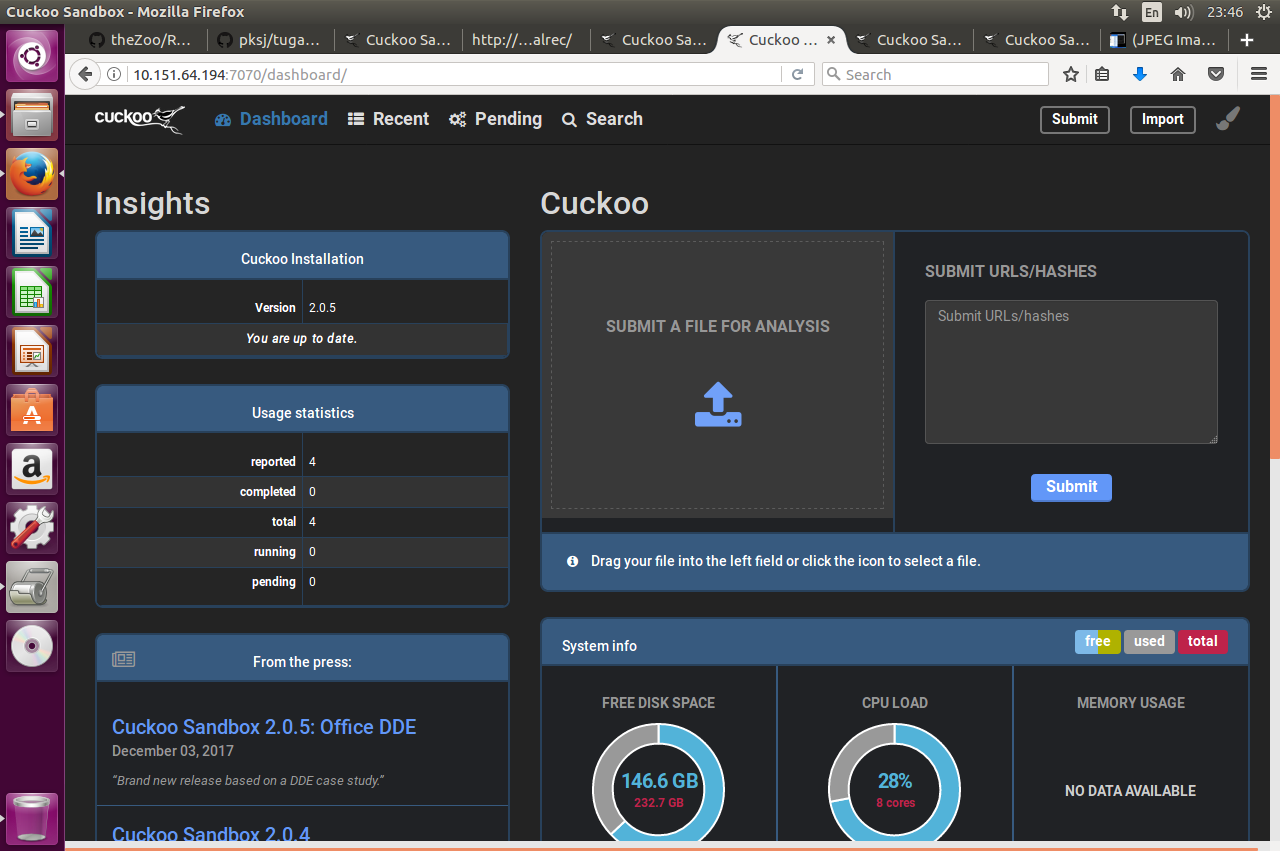Open the Firefox hamburger menu
This screenshot has width=1280, height=851.
click(1259, 74)
